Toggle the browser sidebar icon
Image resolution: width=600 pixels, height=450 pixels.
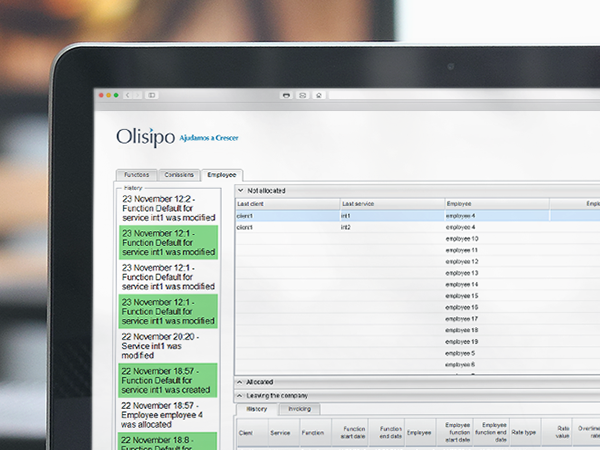pyautogui.click(x=152, y=95)
